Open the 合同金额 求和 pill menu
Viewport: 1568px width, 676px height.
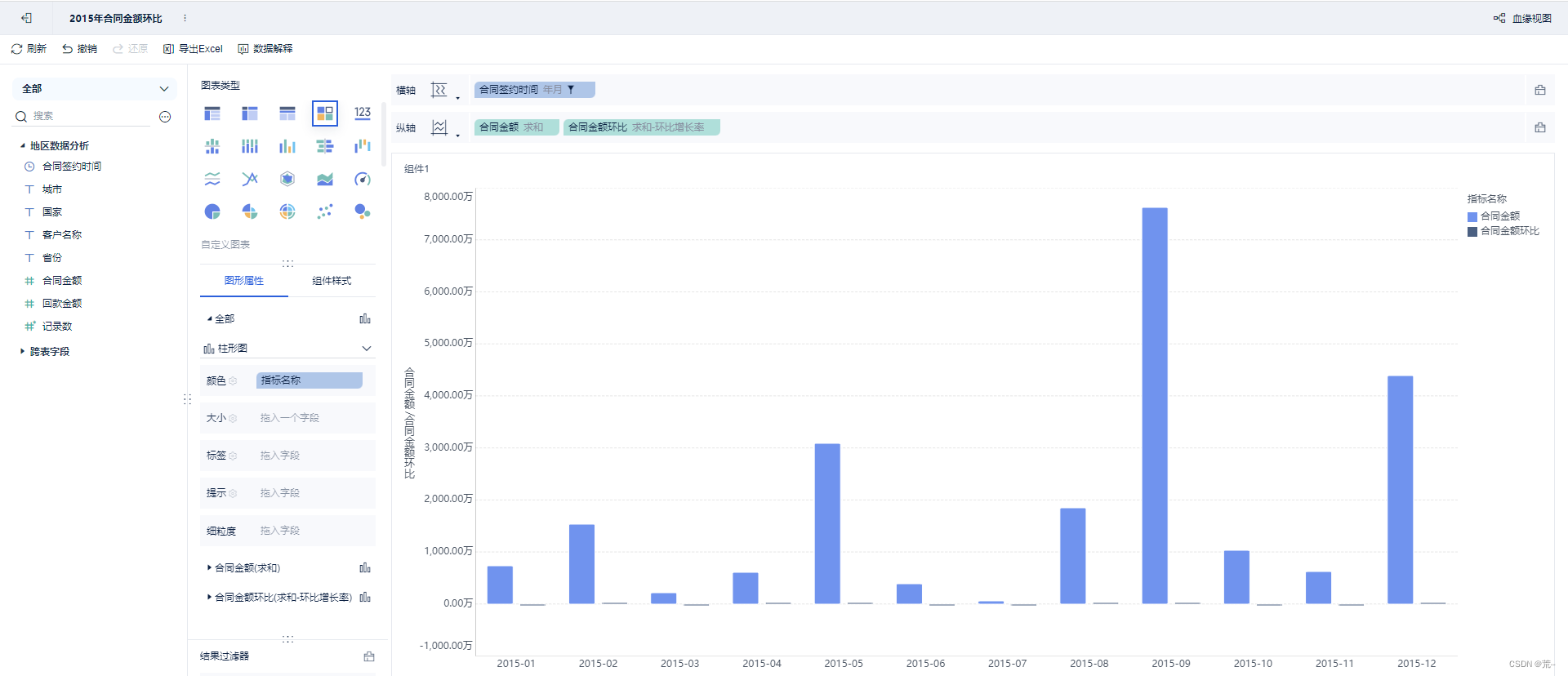tap(517, 127)
